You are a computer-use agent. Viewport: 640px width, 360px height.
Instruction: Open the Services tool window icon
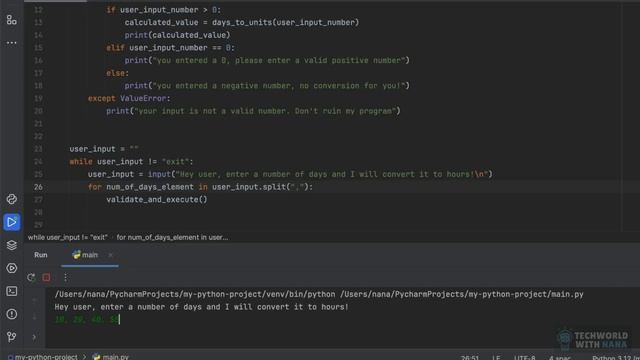[11, 268]
